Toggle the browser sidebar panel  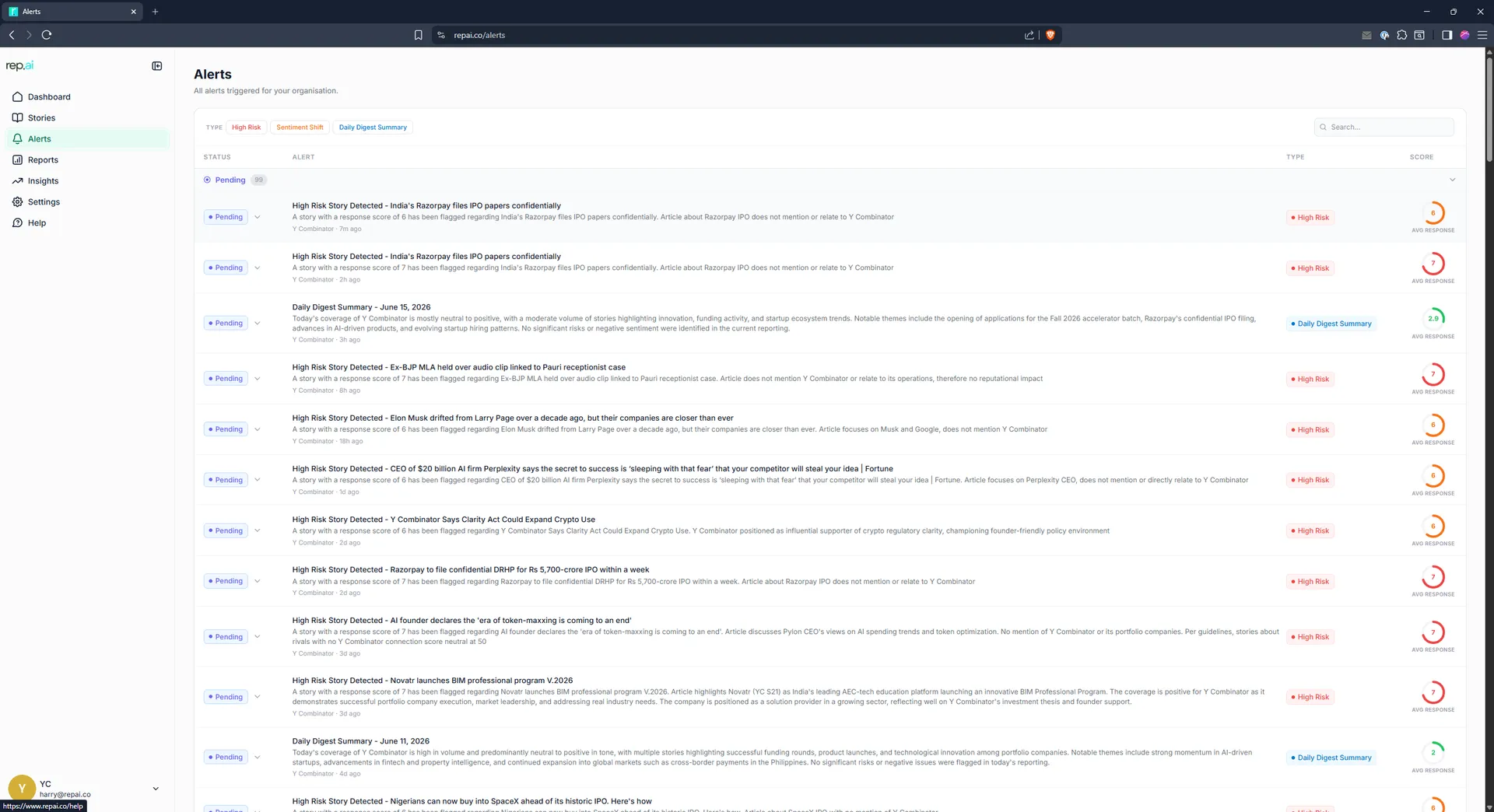tap(1447, 35)
